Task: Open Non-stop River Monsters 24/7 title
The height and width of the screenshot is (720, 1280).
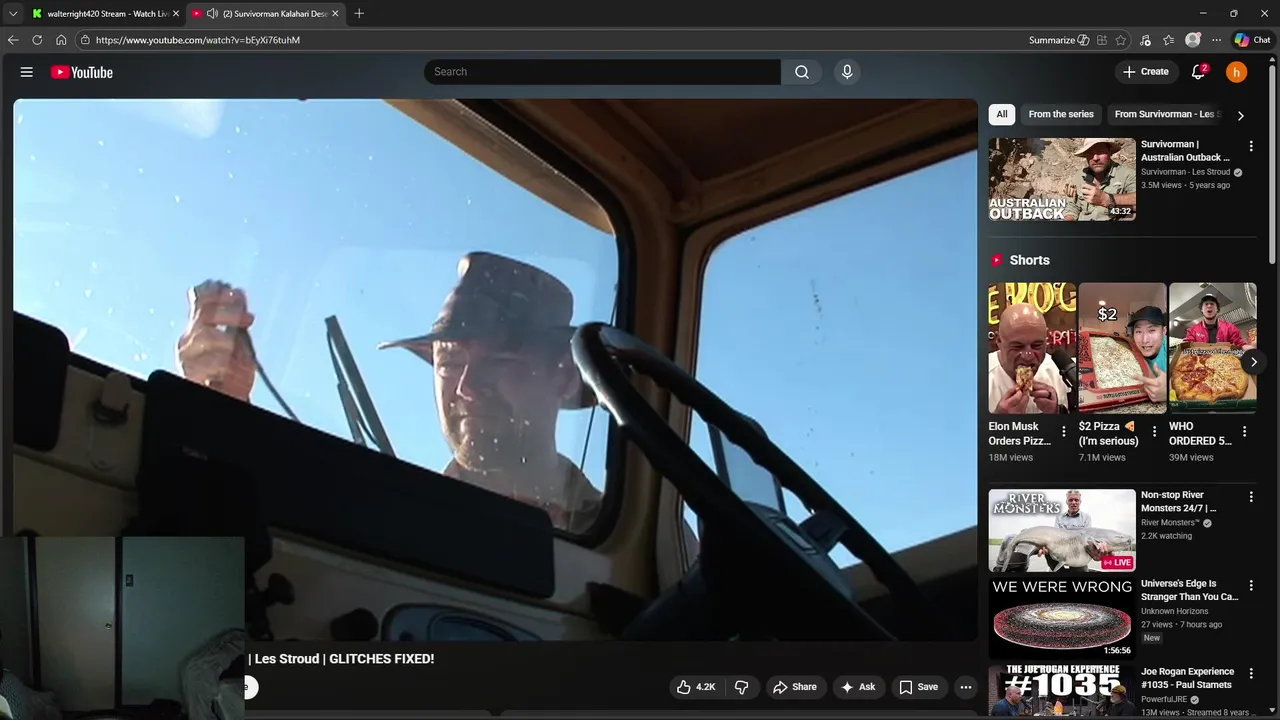Action: (x=1179, y=502)
